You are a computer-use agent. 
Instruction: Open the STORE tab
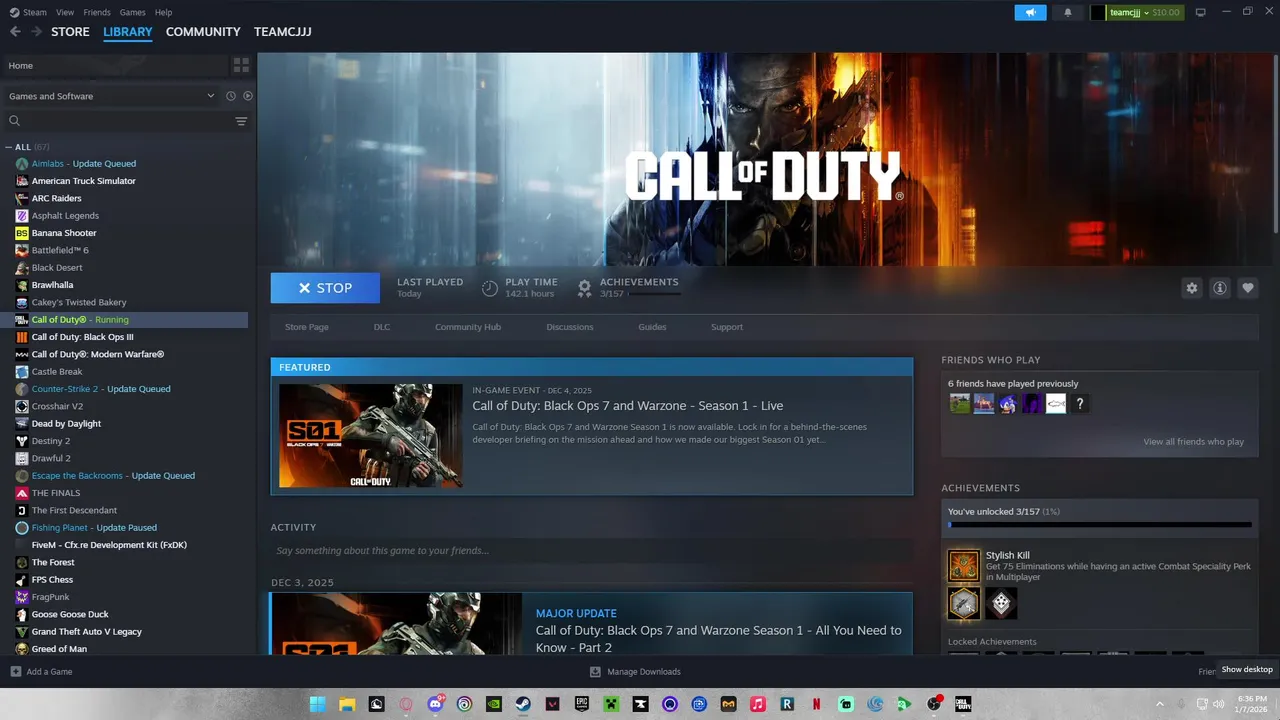click(x=70, y=32)
